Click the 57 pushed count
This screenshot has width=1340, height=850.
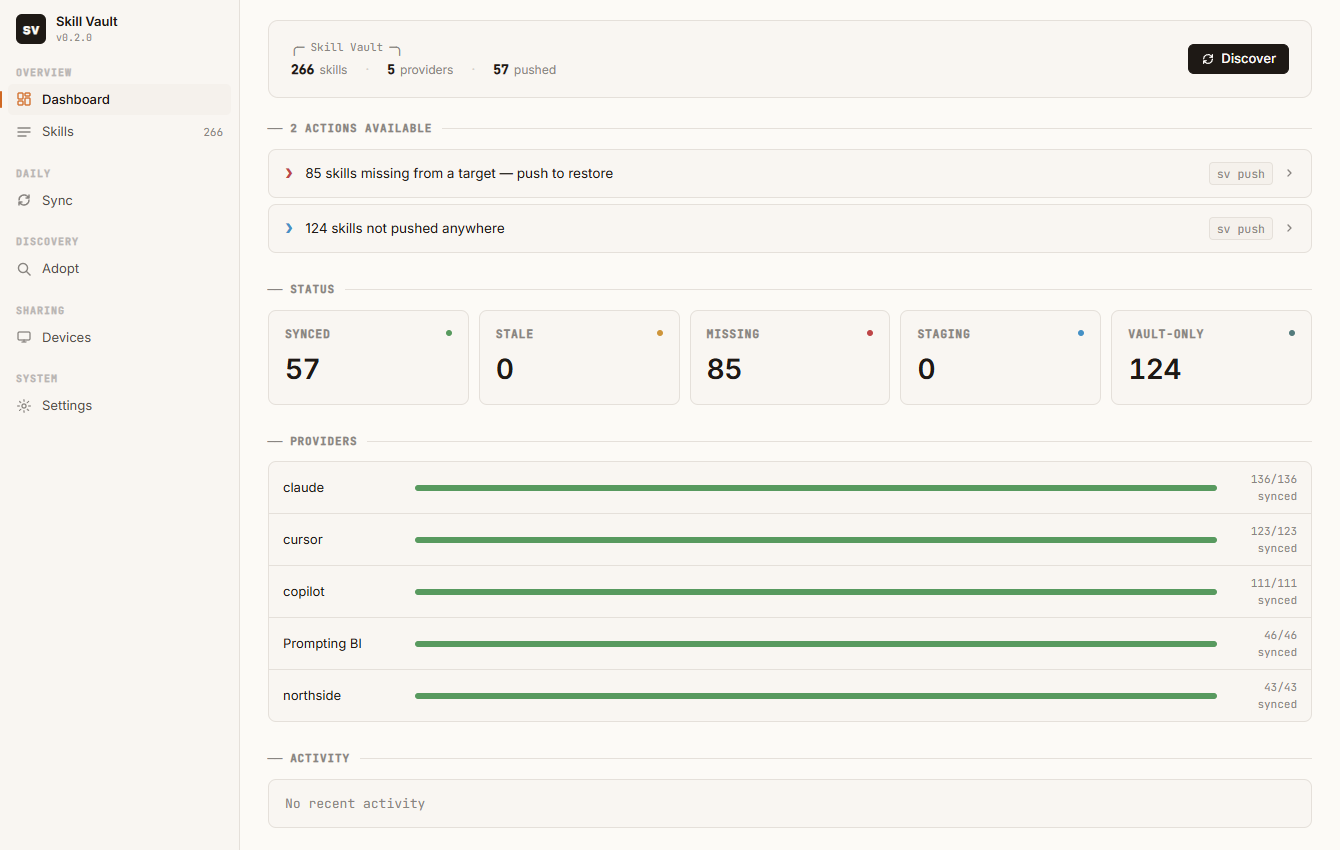(525, 70)
